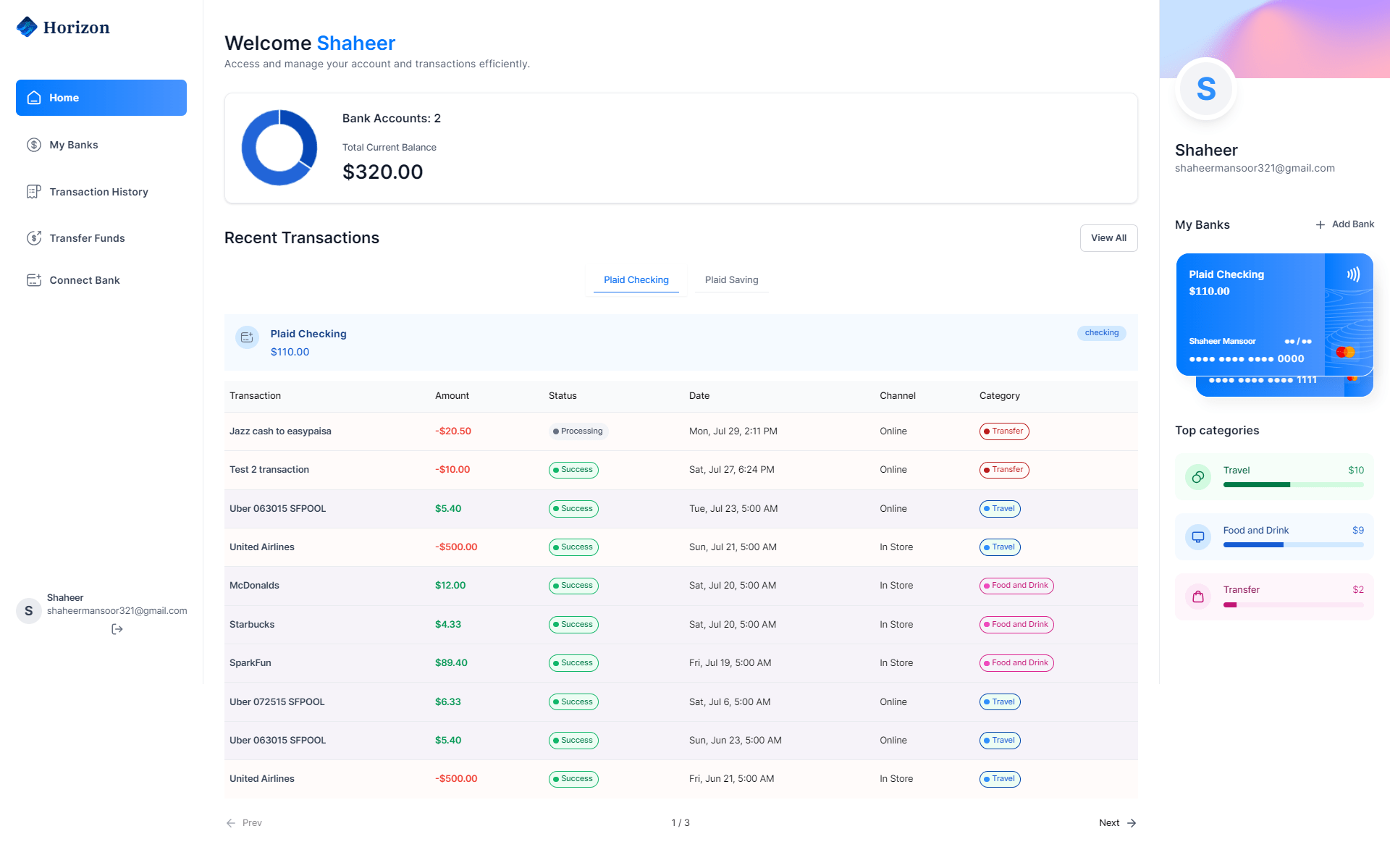Click the logout icon below user email
1390x868 pixels.
(x=117, y=629)
